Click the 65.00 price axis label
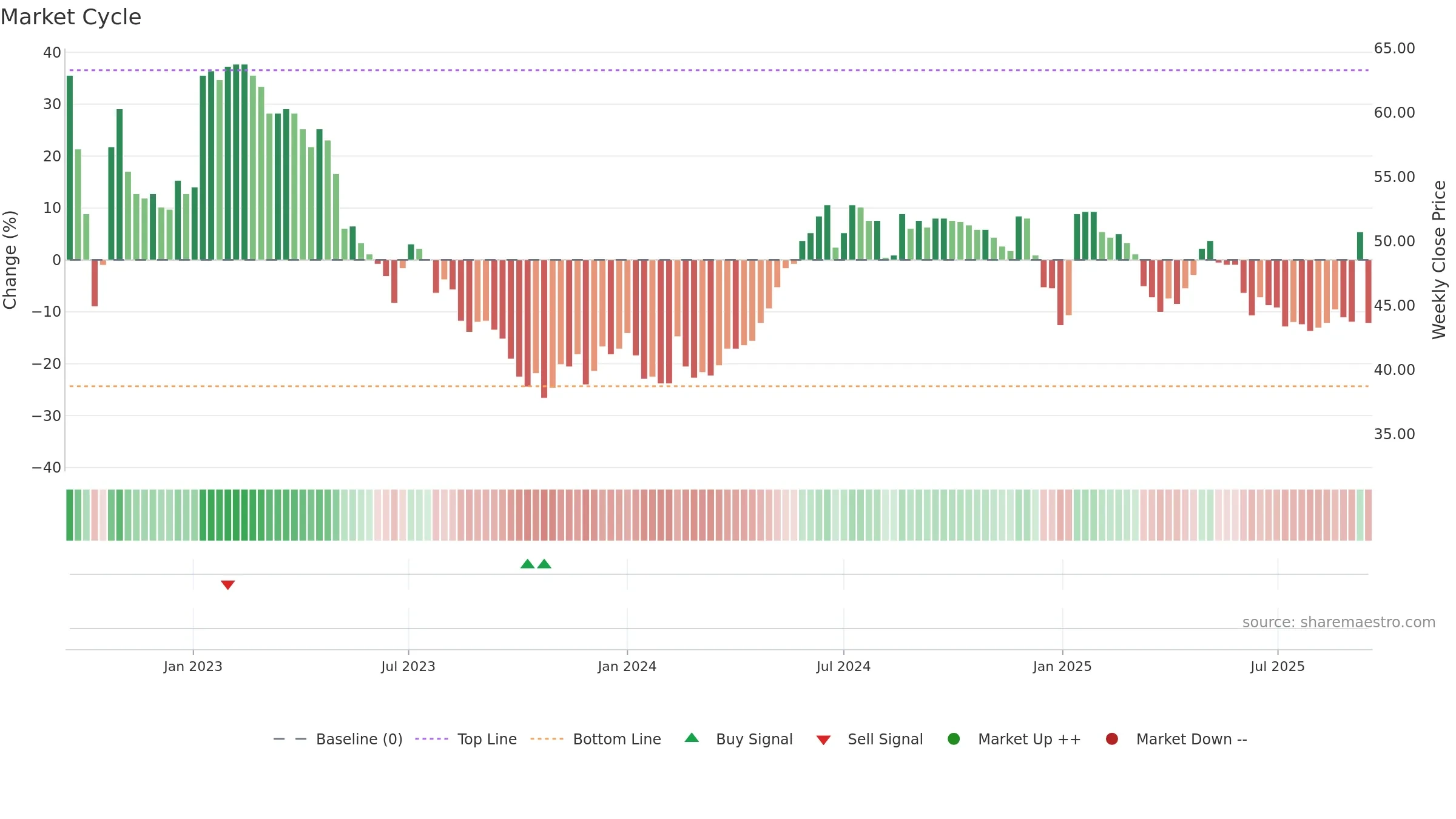The width and height of the screenshot is (1456, 819). click(1394, 49)
